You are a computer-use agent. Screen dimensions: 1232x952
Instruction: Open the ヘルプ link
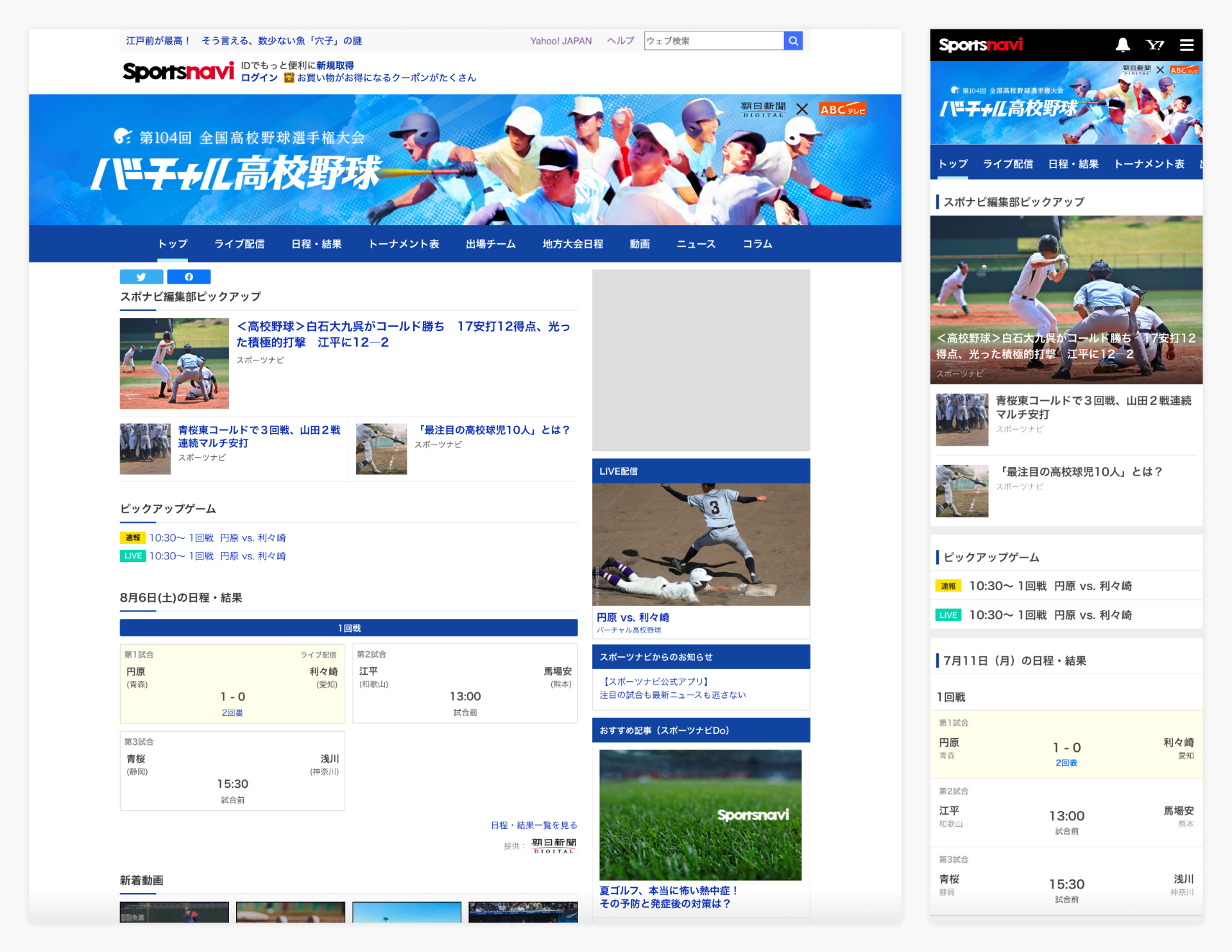620,40
